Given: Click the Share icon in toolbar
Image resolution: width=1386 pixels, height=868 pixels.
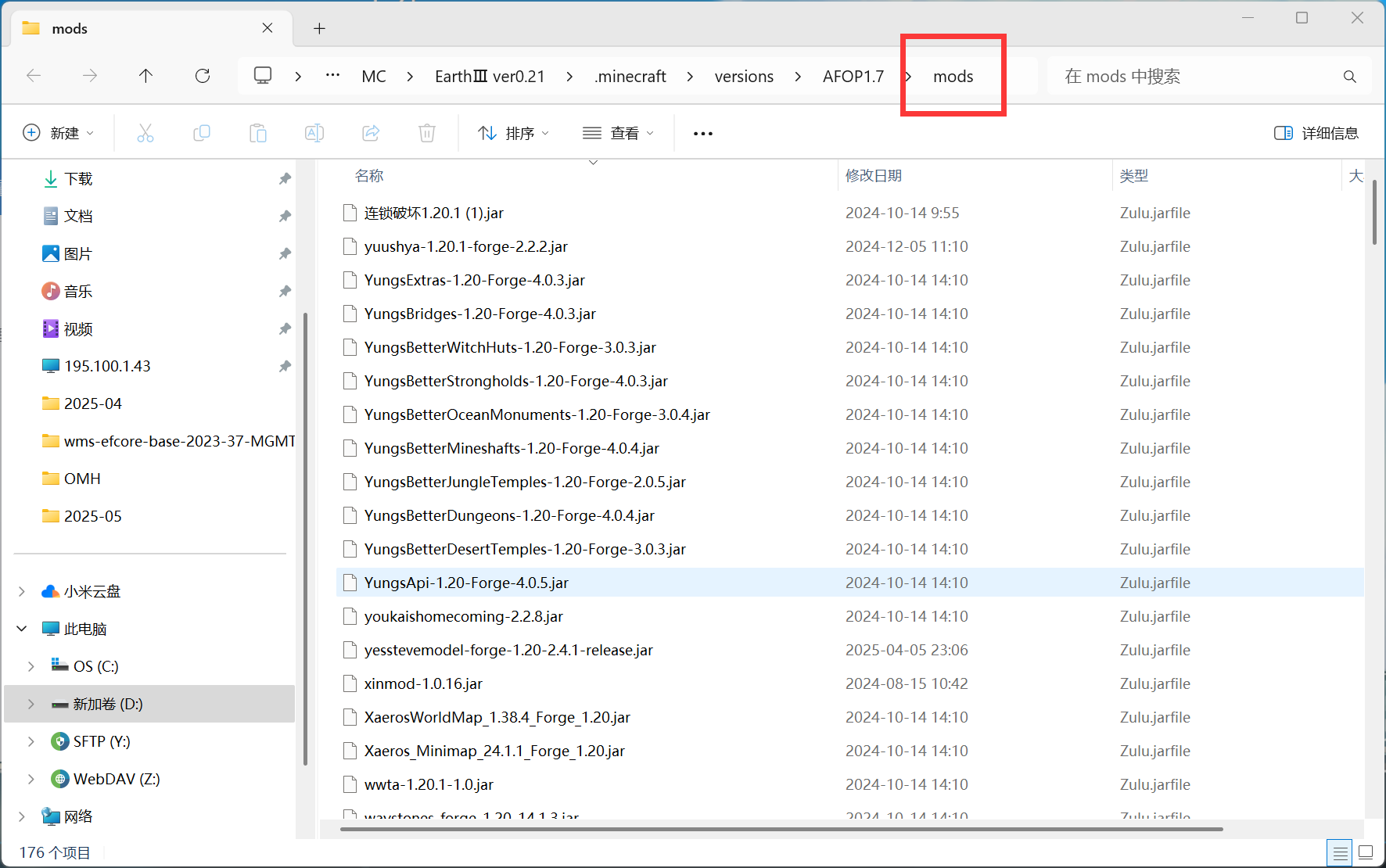Looking at the screenshot, I should pyautogui.click(x=371, y=133).
